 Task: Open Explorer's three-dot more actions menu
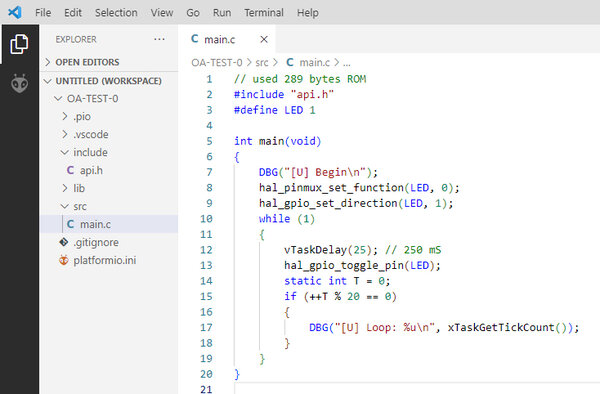tap(159, 39)
